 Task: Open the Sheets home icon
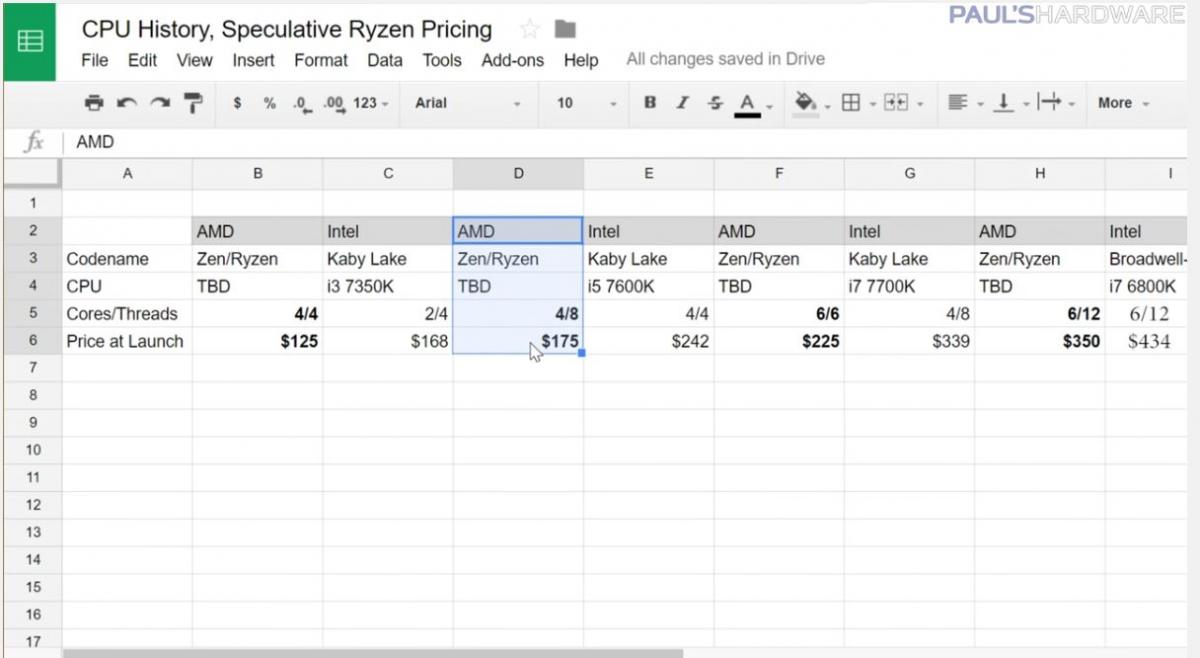(30, 42)
